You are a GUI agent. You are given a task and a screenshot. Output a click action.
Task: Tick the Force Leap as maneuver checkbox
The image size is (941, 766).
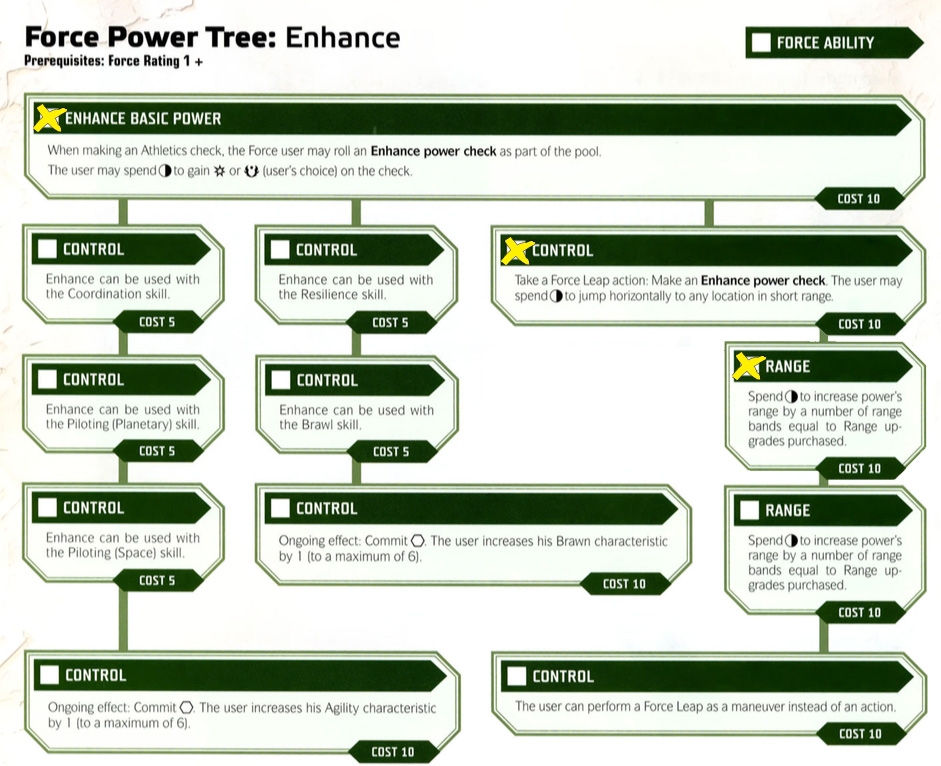(516, 676)
